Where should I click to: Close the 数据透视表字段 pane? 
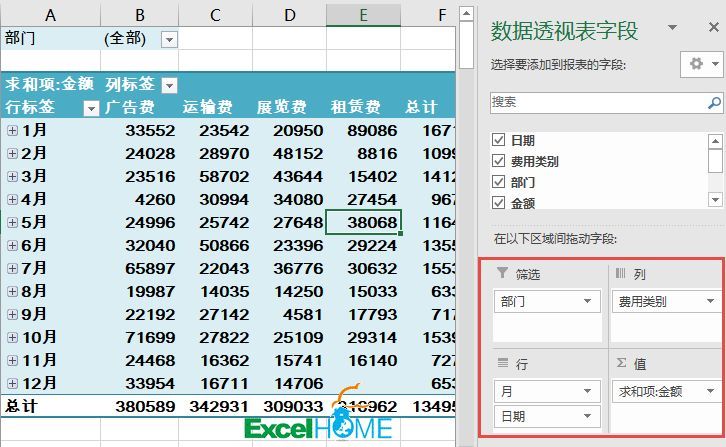(713, 27)
